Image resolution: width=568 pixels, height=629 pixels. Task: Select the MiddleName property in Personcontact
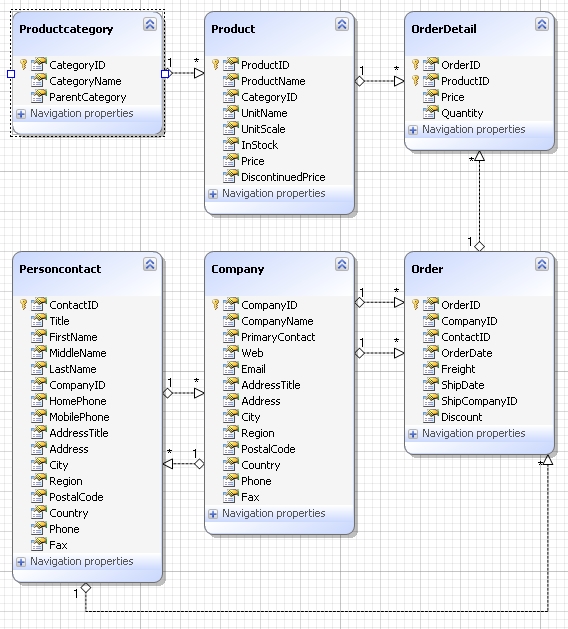[78, 353]
